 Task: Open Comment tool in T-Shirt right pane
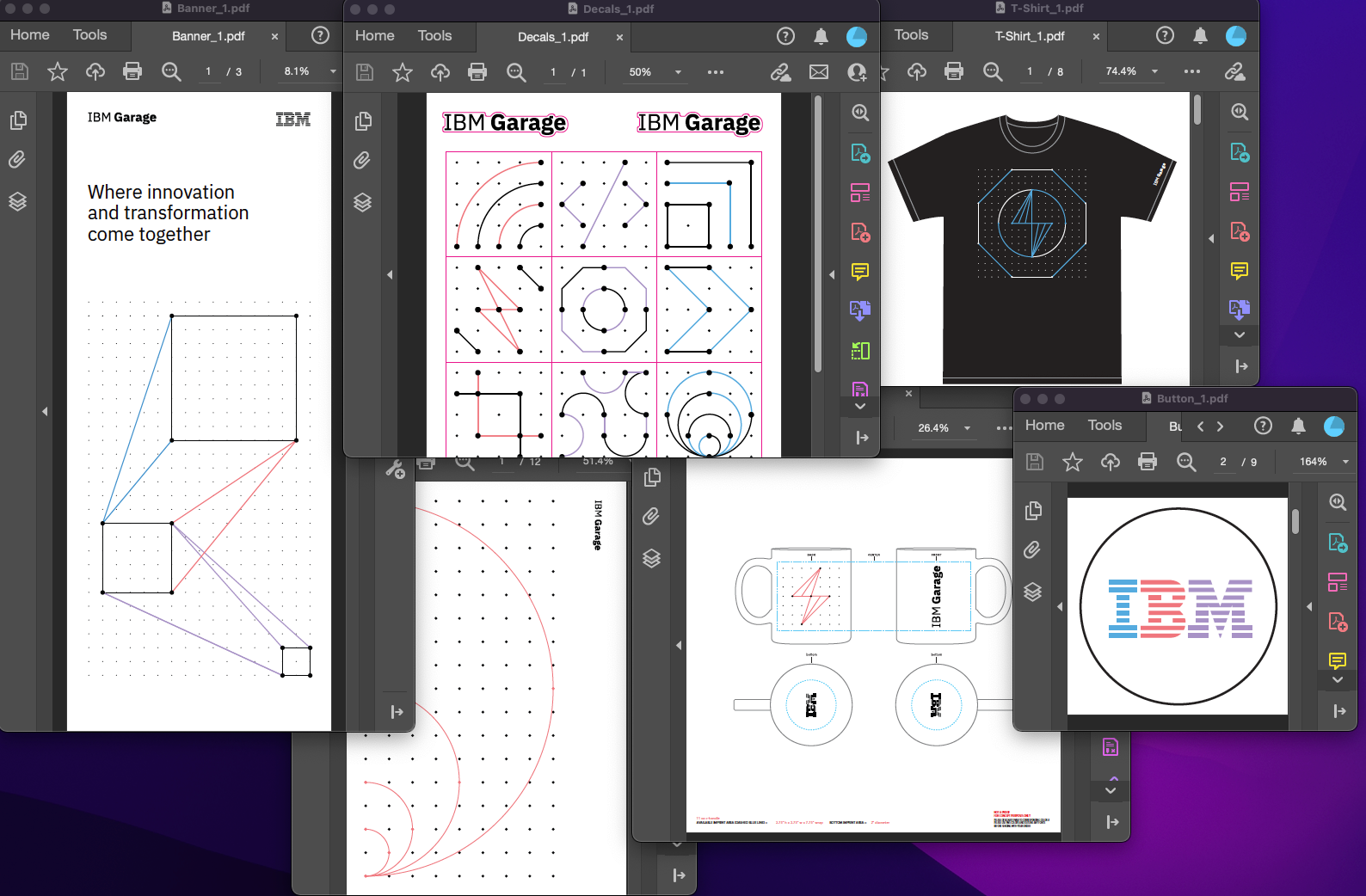[1240, 271]
